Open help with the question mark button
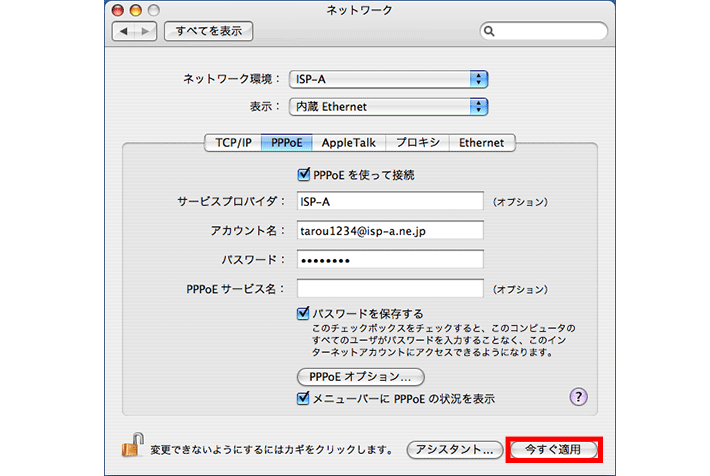710x476 pixels. pos(578,397)
